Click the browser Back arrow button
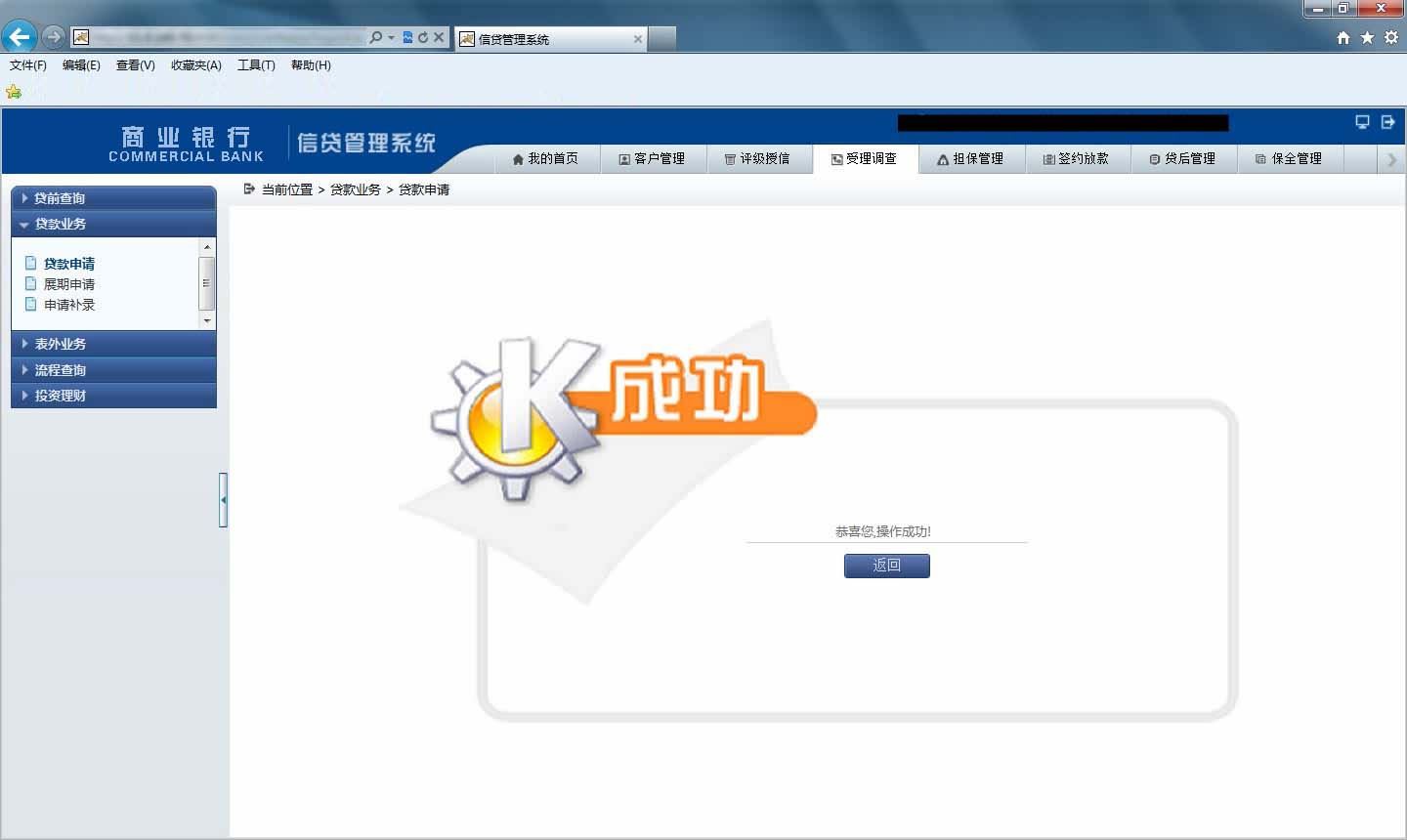The width and height of the screenshot is (1407, 840). 19,37
